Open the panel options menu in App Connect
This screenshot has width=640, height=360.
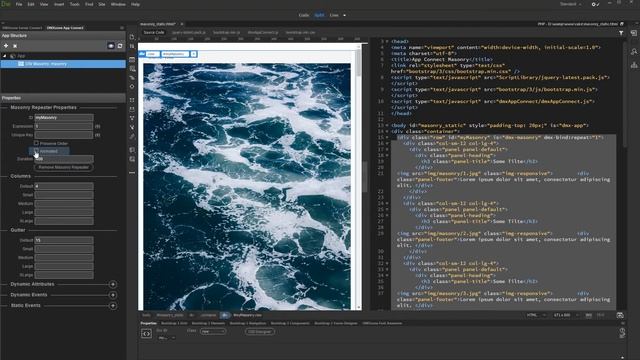click(x=122, y=28)
